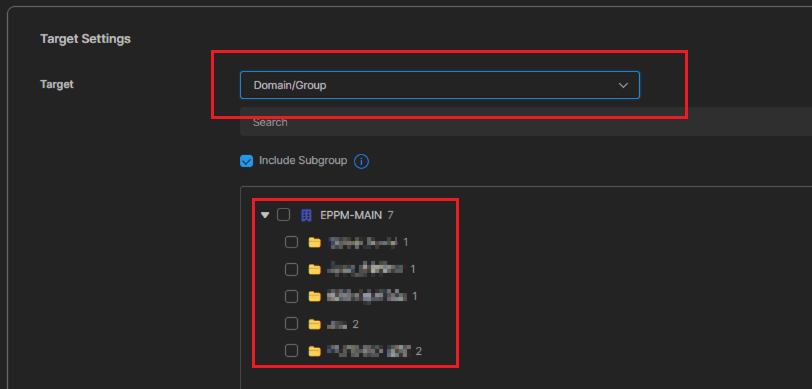Click the Include Subgroup label text
The height and width of the screenshot is (389, 812).
(303, 161)
